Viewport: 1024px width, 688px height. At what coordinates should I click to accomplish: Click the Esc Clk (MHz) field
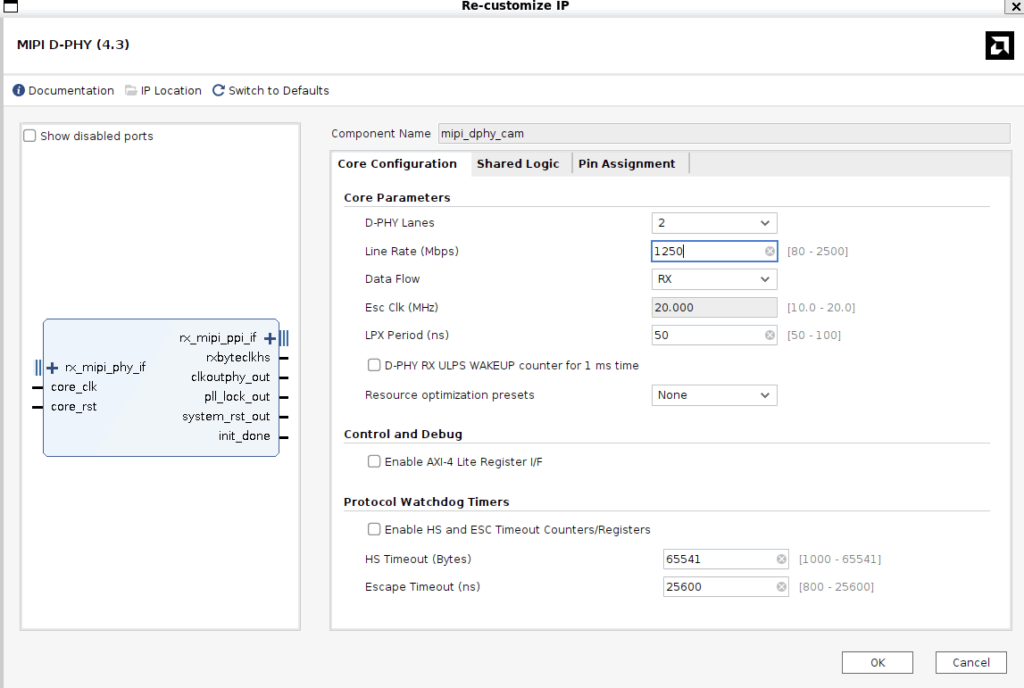pyautogui.click(x=714, y=307)
